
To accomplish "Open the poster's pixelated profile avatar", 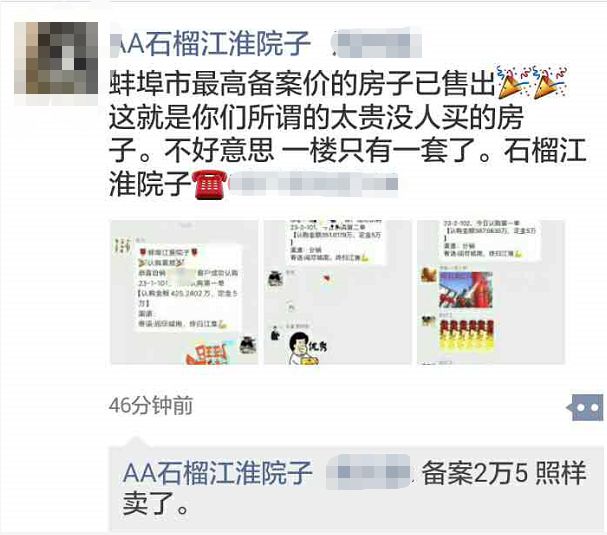I will 56,58.
